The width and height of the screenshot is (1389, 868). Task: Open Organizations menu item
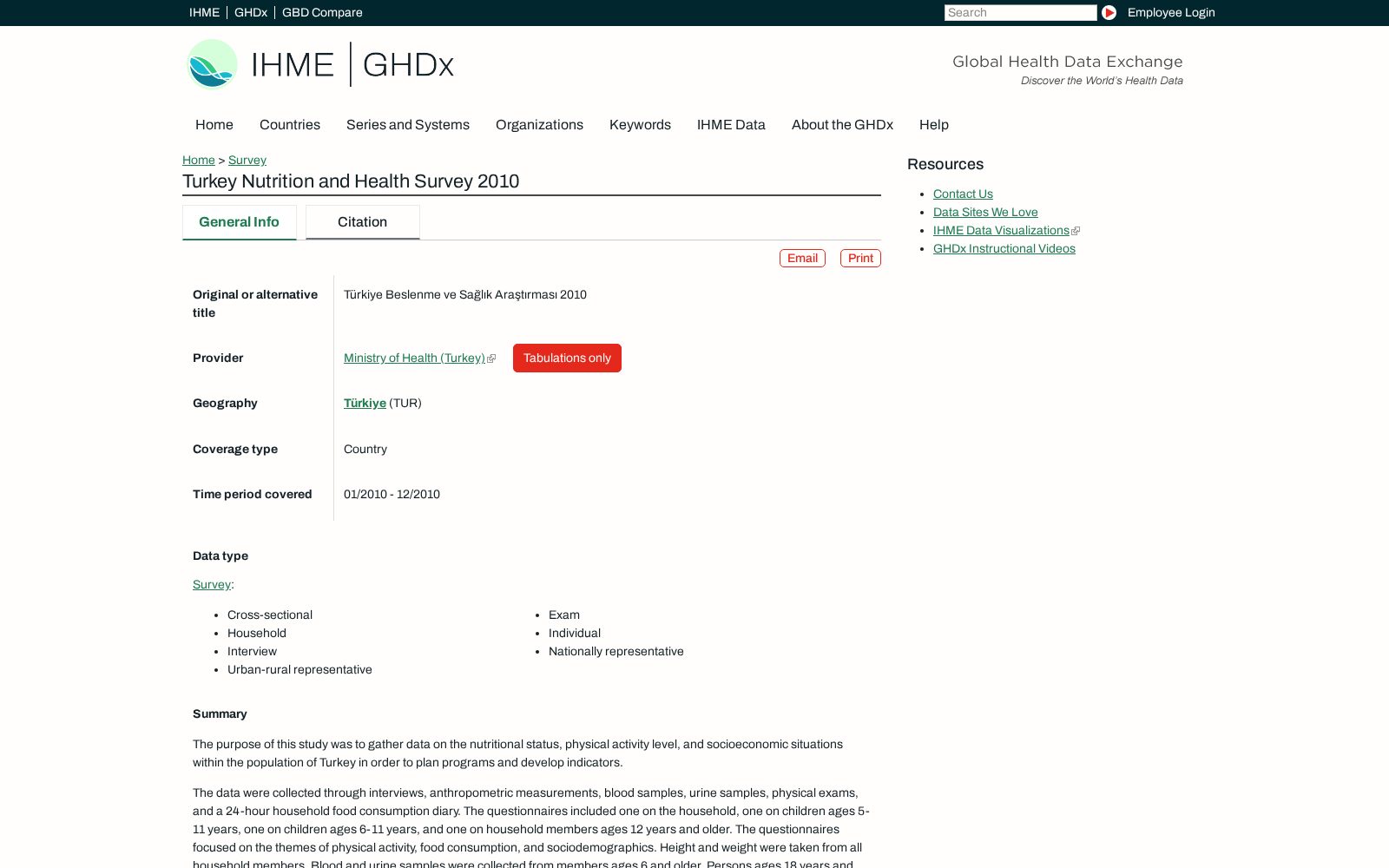[x=539, y=125]
